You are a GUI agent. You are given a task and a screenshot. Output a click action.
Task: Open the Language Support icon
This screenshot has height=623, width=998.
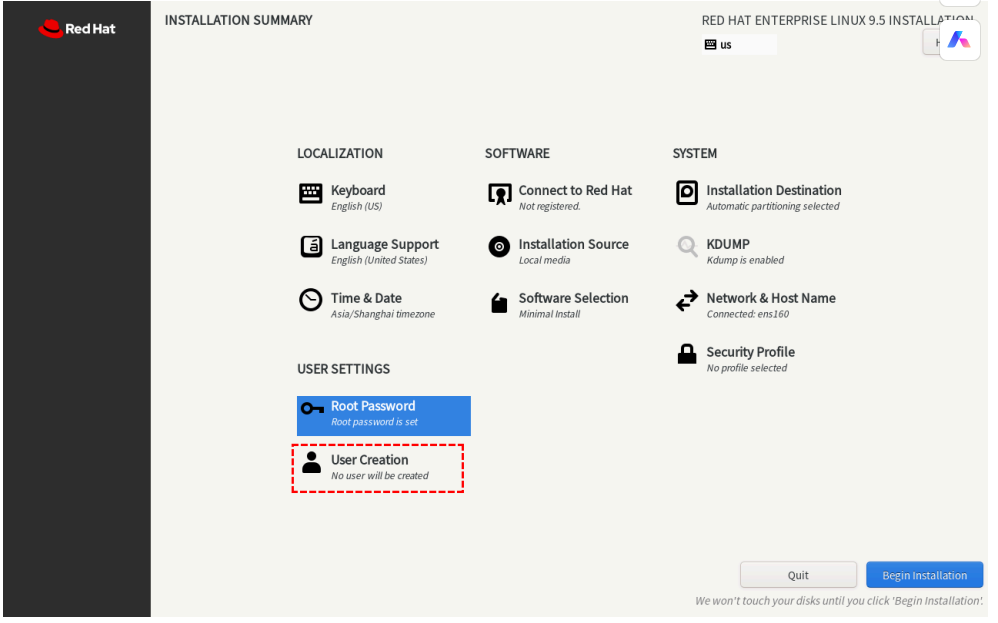tap(311, 247)
